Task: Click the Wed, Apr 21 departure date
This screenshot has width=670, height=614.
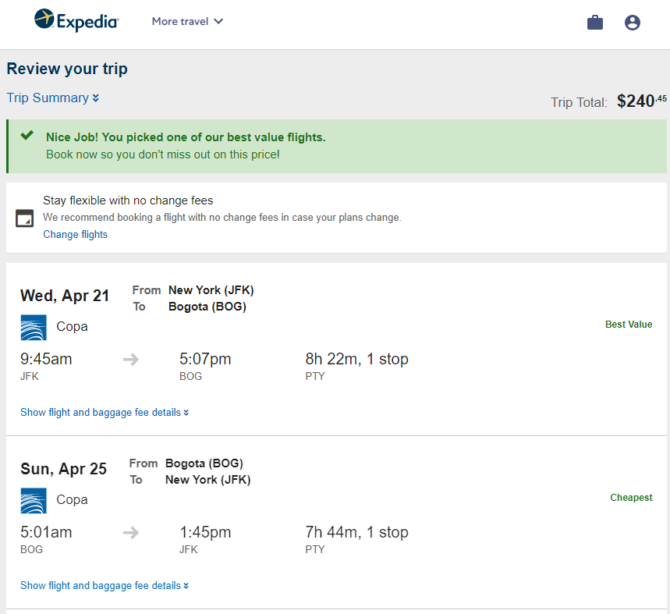Action: [x=65, y=296]
